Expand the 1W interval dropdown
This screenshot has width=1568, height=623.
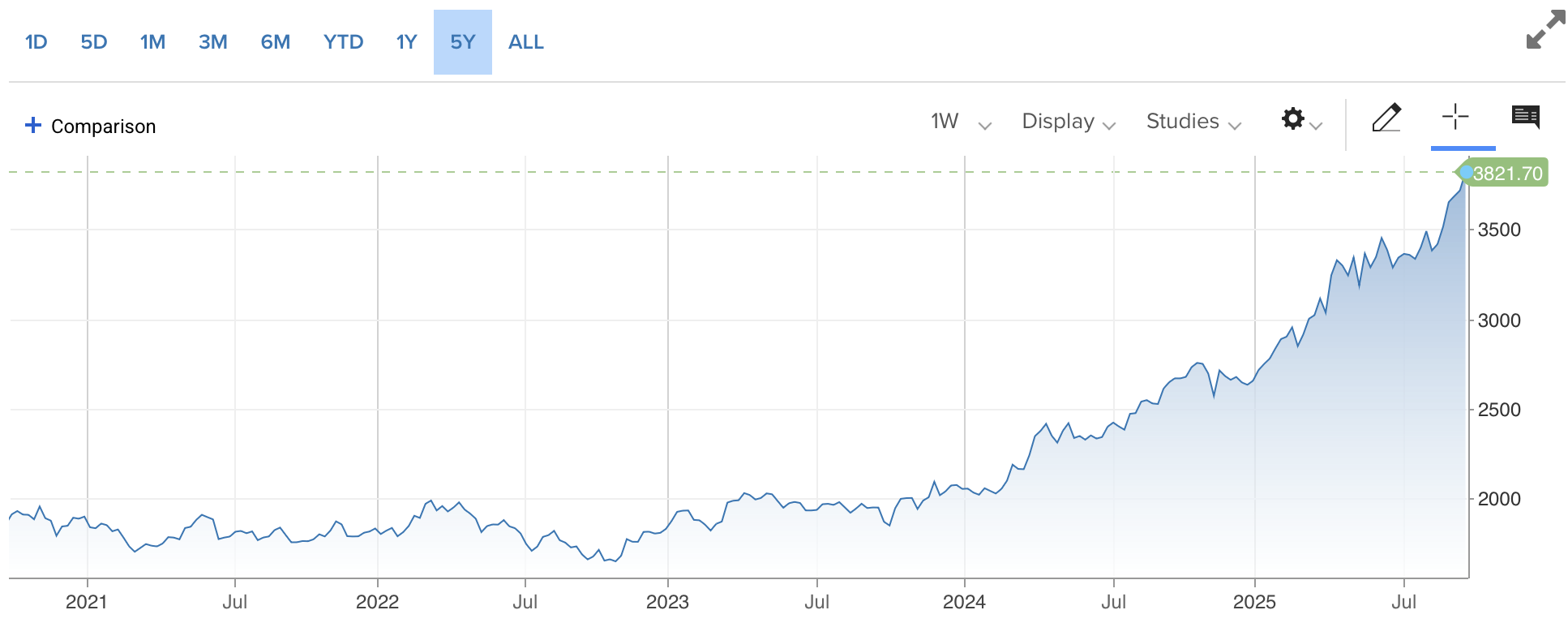coord(960,122)
